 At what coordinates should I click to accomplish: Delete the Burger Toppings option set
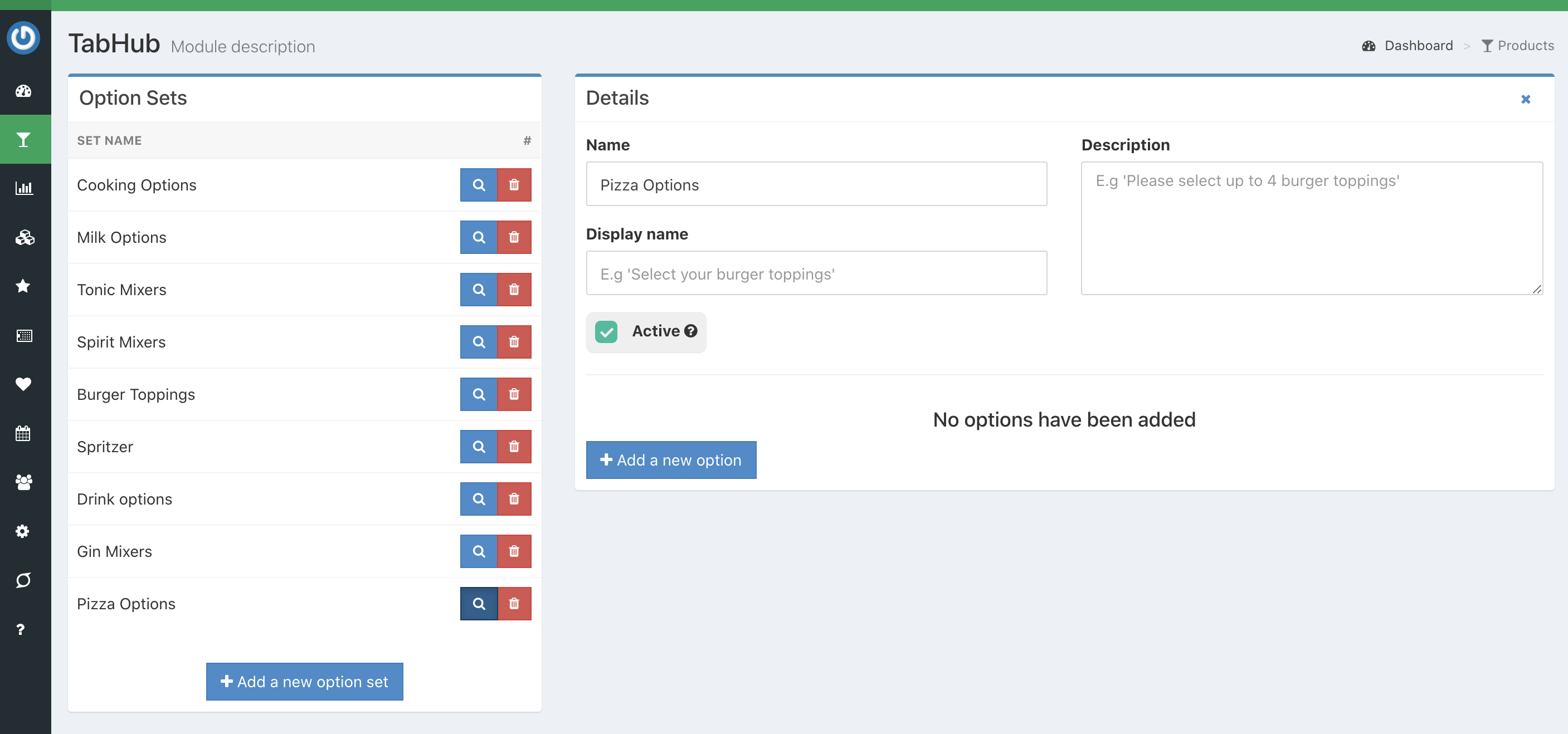pyautogui.click(x=514, y=394)
